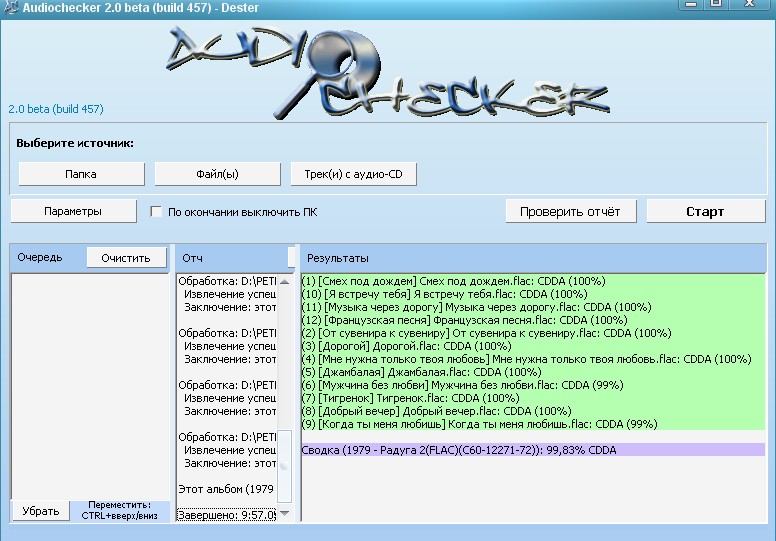Click the Очередь panel header
Screen dimensions: 776x541
40,257
